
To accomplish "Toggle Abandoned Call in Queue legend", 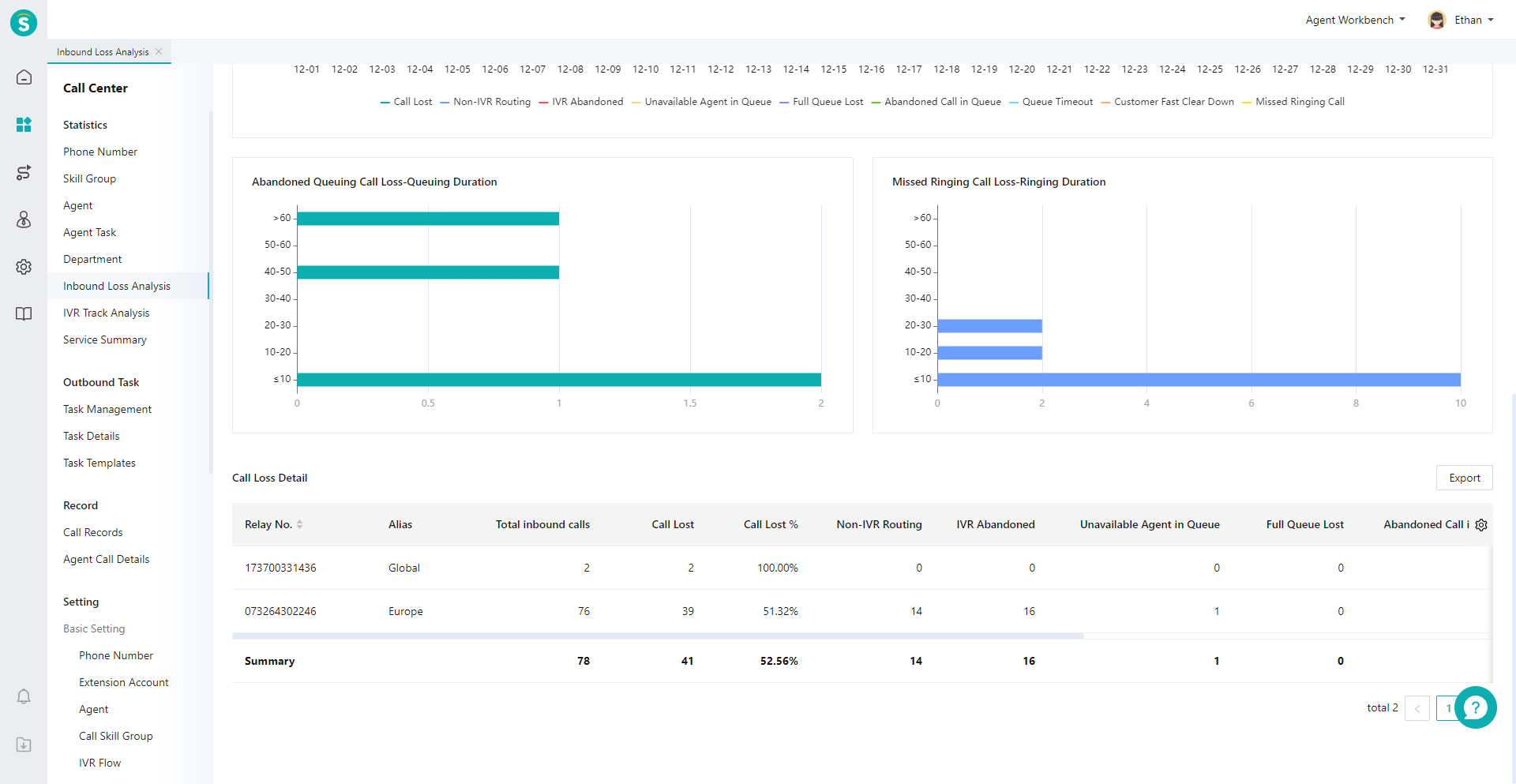I will click(936, 102).
